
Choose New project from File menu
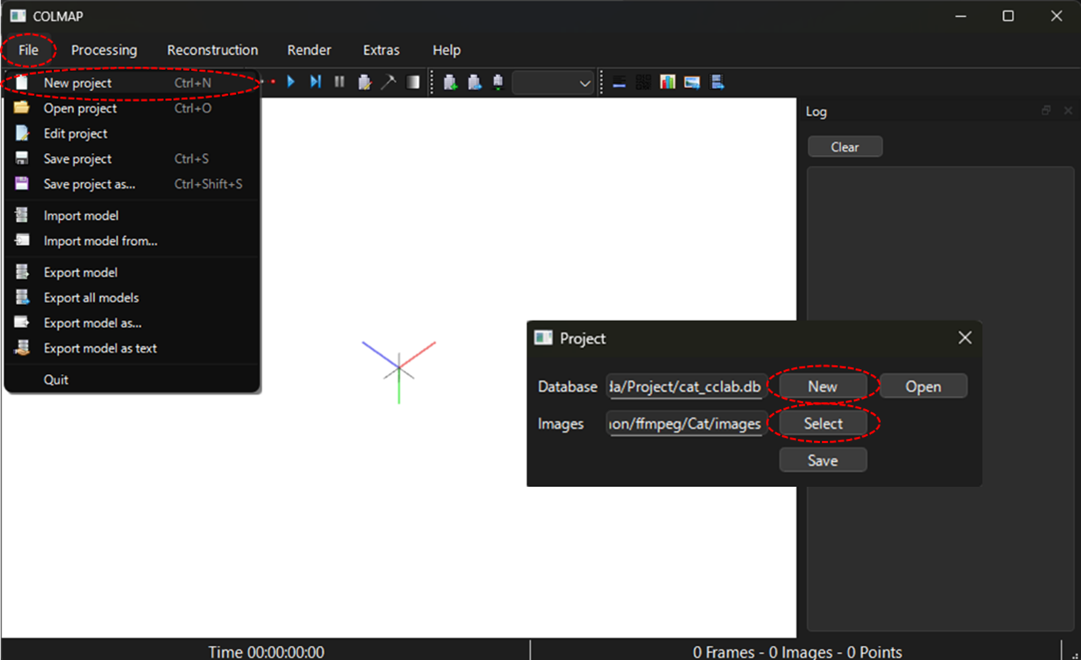coord(78,83)
